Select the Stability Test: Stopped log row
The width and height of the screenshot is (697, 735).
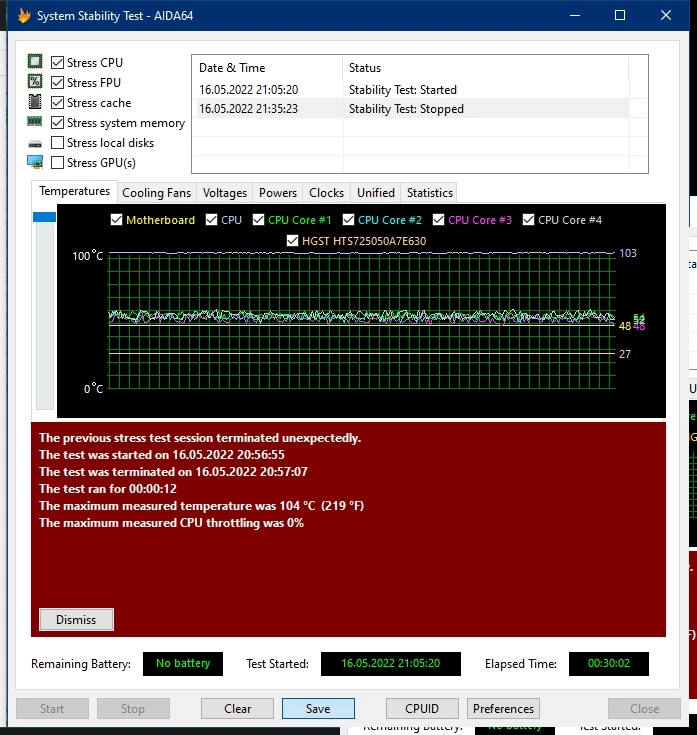tap(411, 109)
